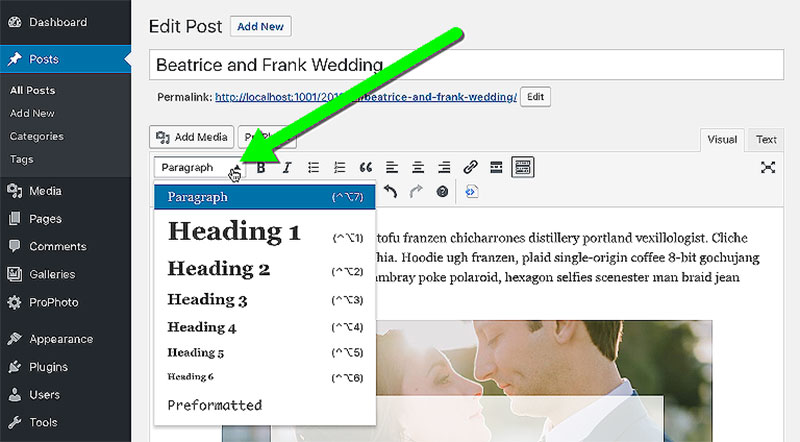Open Tags submenu
Screen dimensions: 800x442
click(21, 159)
